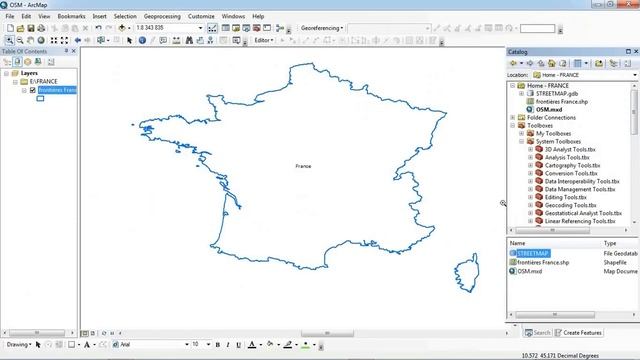Select the Pan hand tool
The height and width of the screenshot is (360, 640).
pyautogui.click(x=30, y=40)
